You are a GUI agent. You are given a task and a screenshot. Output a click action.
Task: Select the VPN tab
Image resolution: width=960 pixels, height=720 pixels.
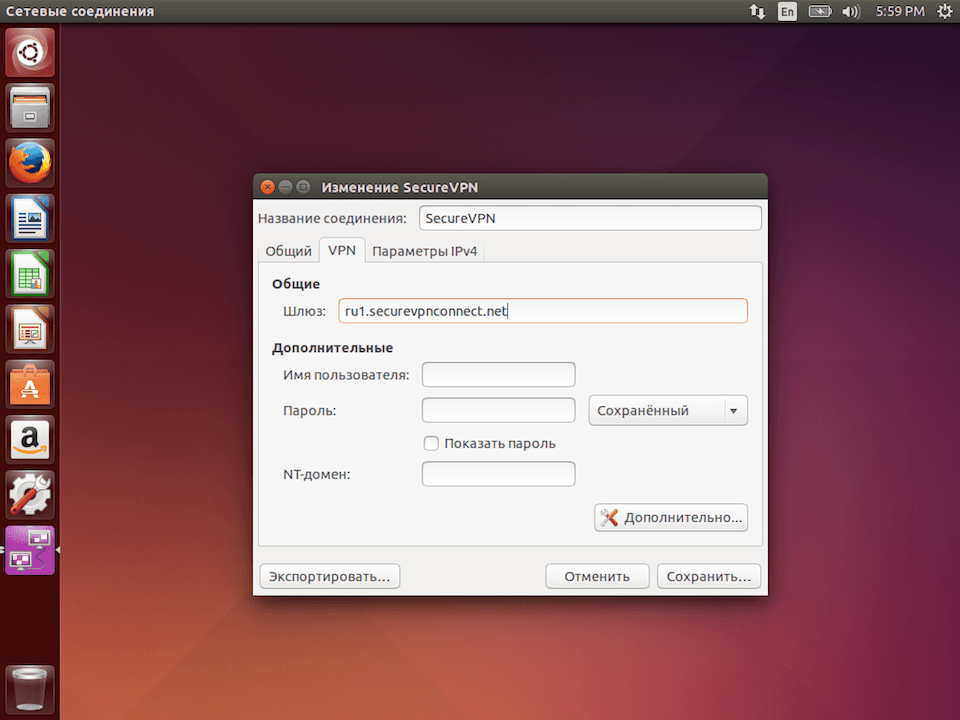pyautogui.click(x=341, y=251)
